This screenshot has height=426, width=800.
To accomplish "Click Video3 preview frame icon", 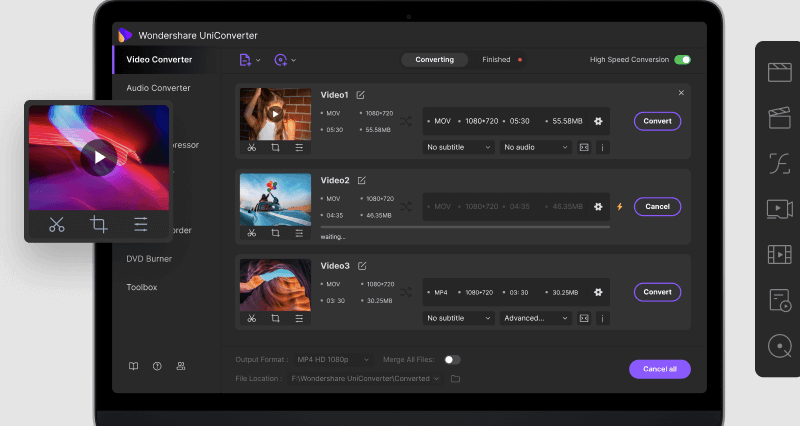I will 584,318.
